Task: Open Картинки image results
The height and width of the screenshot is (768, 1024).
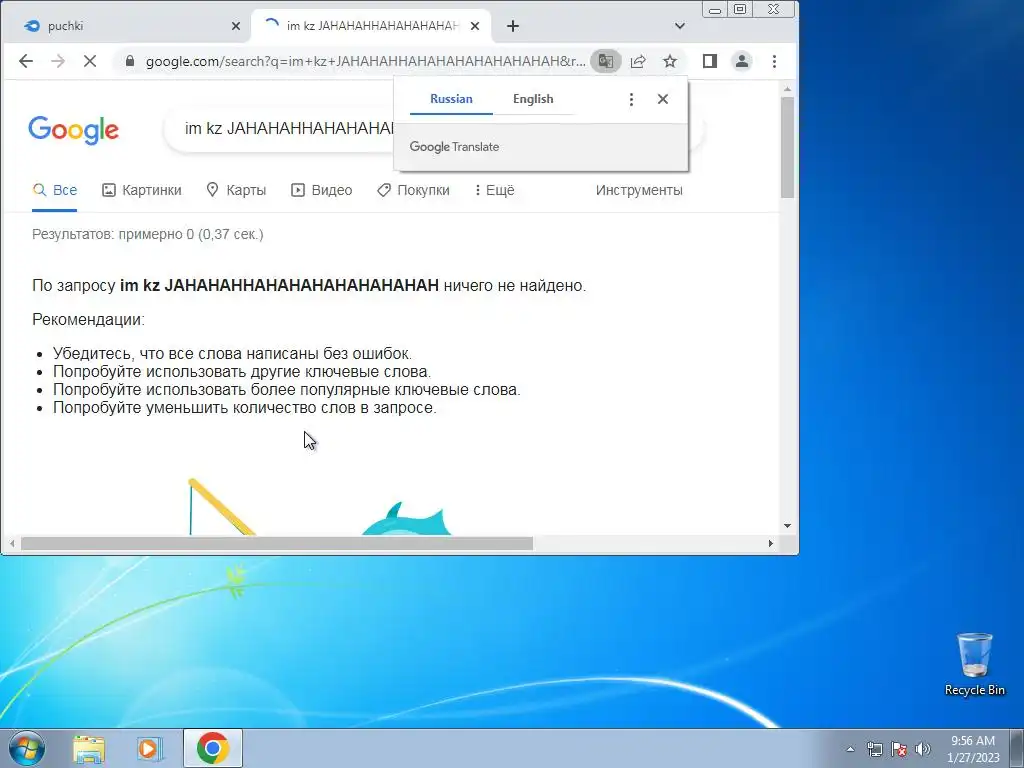Action: coord(142,190)
